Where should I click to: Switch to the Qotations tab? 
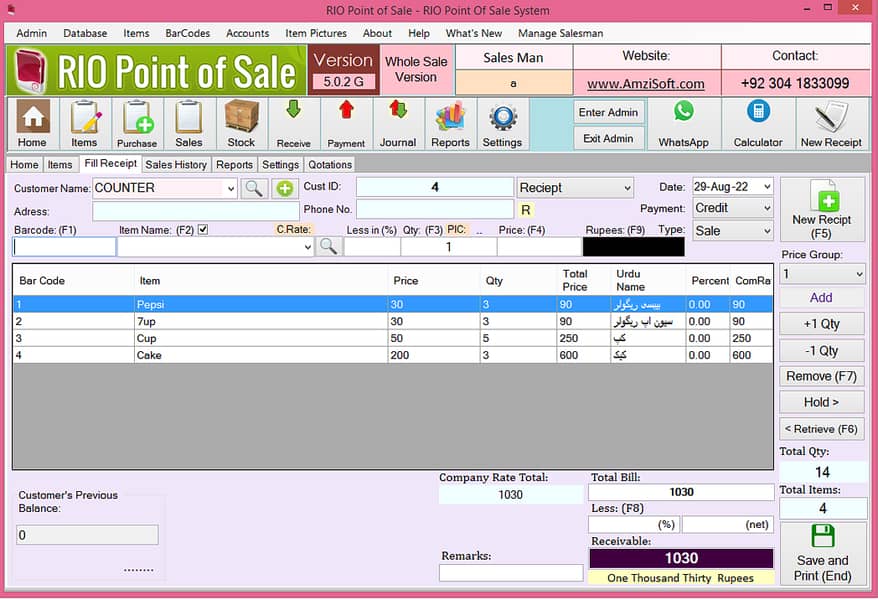pyautogui.click(x=330, y=165)
